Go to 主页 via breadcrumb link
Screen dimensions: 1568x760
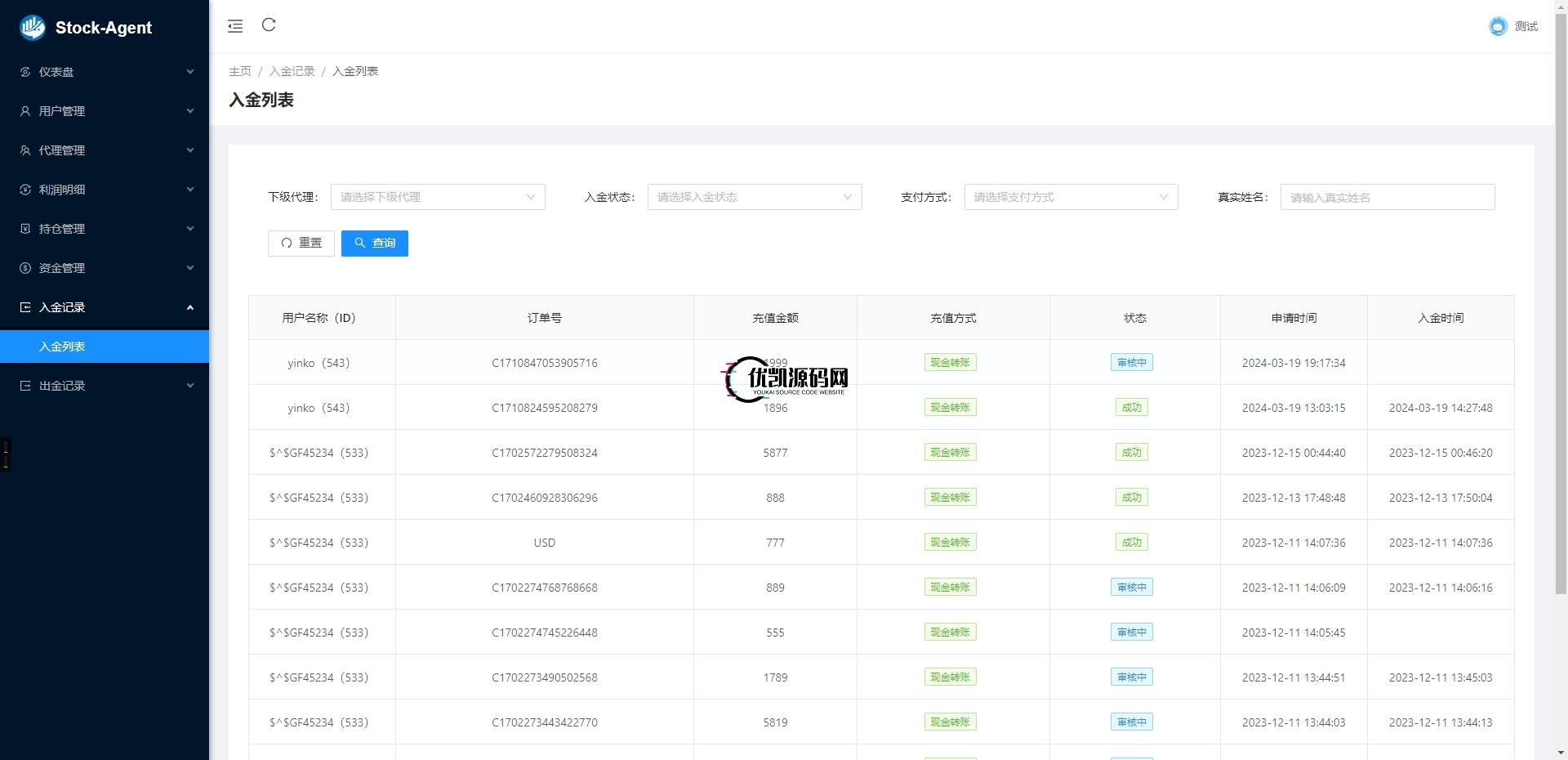click(x=239, y=71)
